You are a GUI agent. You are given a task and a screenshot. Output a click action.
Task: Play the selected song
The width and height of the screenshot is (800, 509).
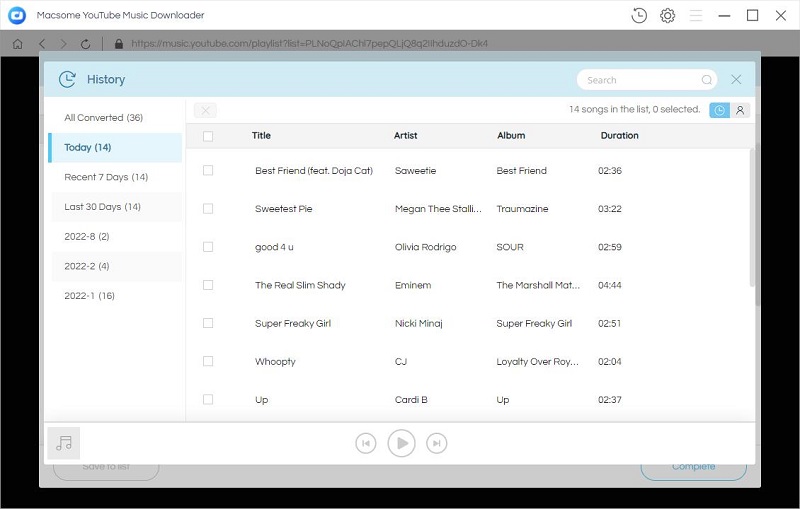click(x=401, y=443)
